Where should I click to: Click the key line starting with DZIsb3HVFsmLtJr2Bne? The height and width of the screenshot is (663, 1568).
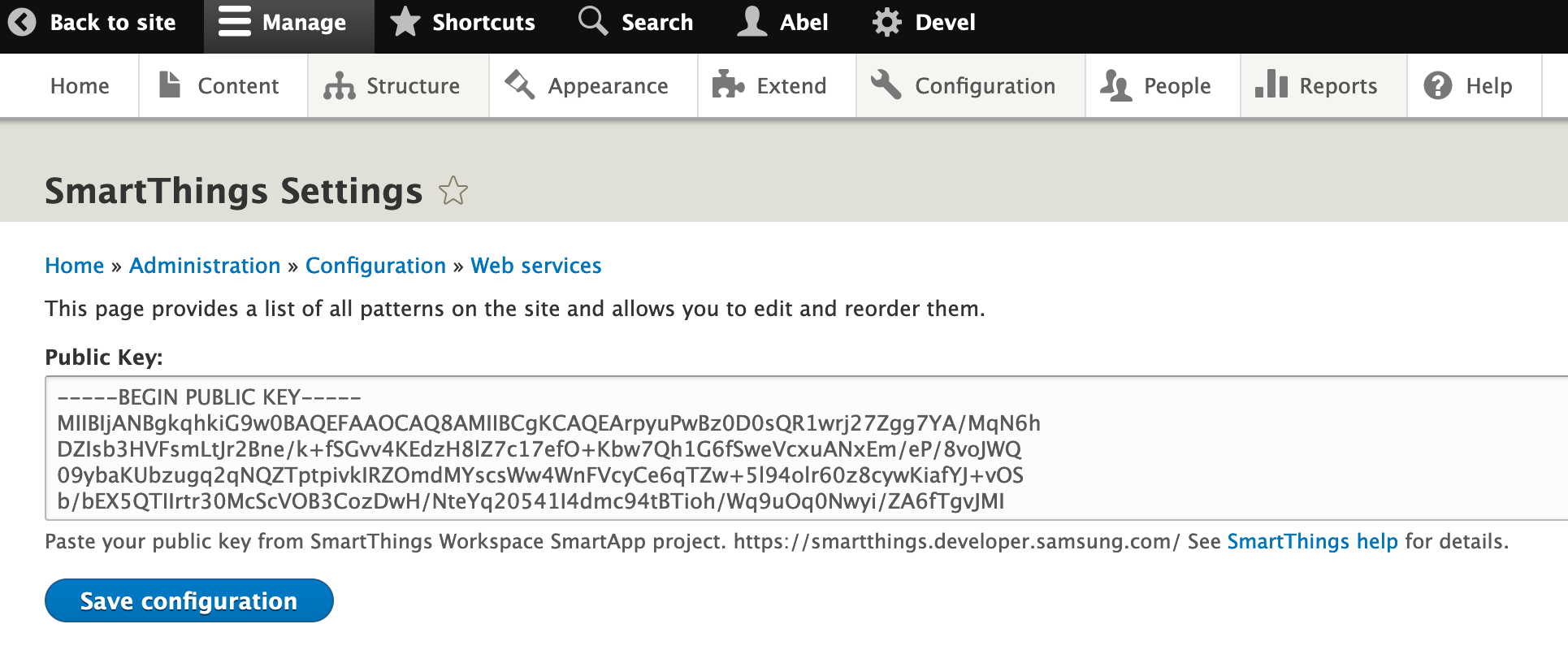[x=539, y=449]
